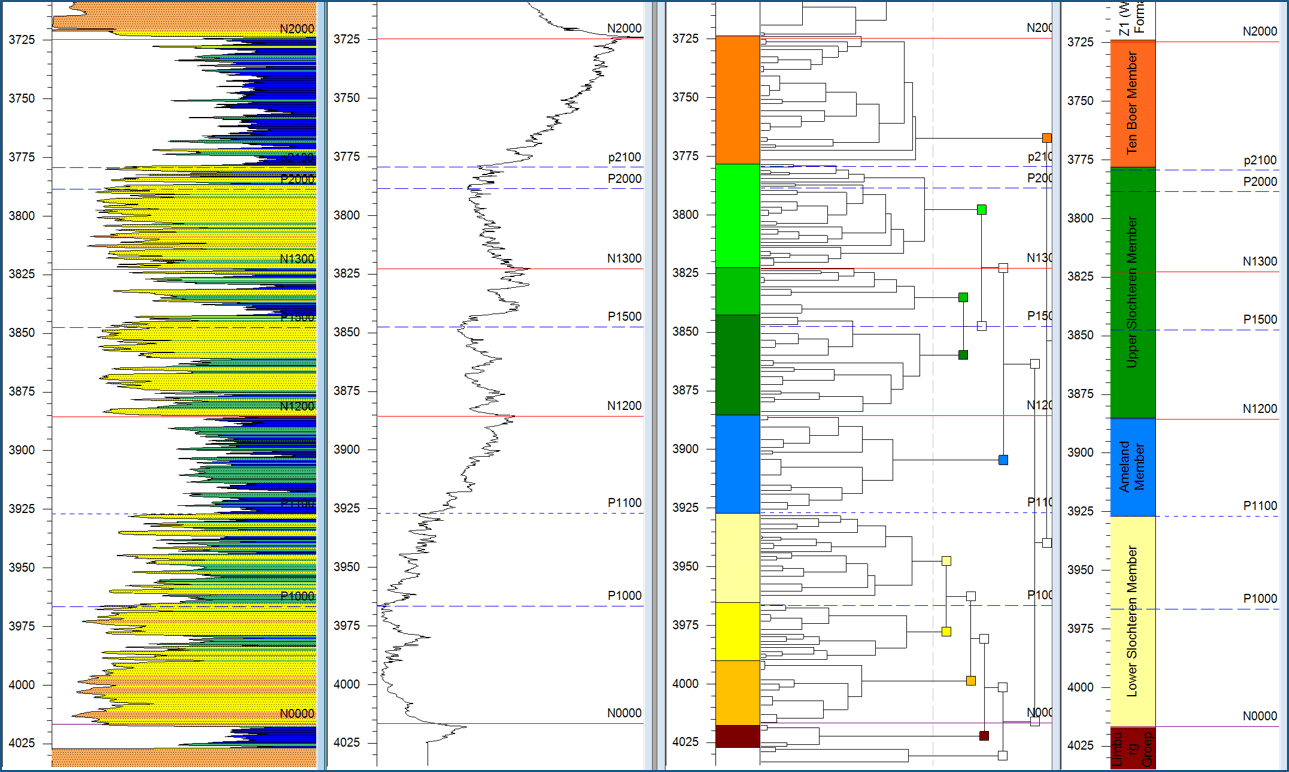
Task: Select the amber cluster node near depth 4000
Action: click(971, 681)
